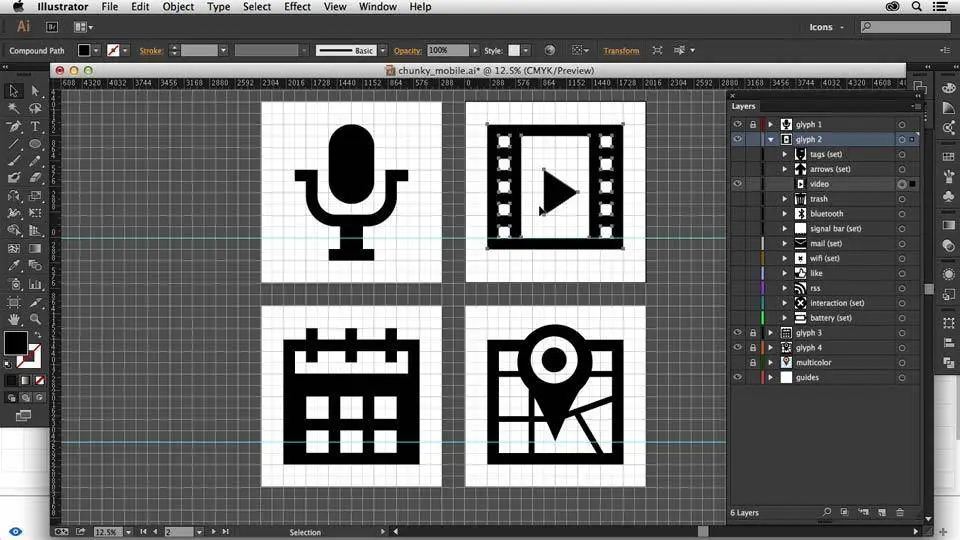Select the Eyedropper tool
The height and width of the screenshot is (540, 960).
point(14,266)
